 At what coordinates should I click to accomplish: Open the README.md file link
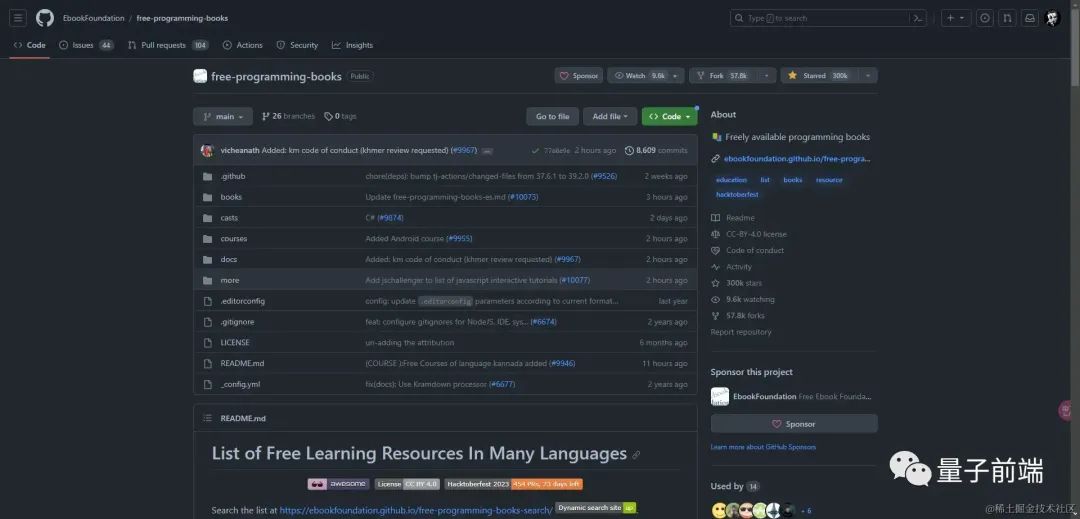(x=242, y=363)
